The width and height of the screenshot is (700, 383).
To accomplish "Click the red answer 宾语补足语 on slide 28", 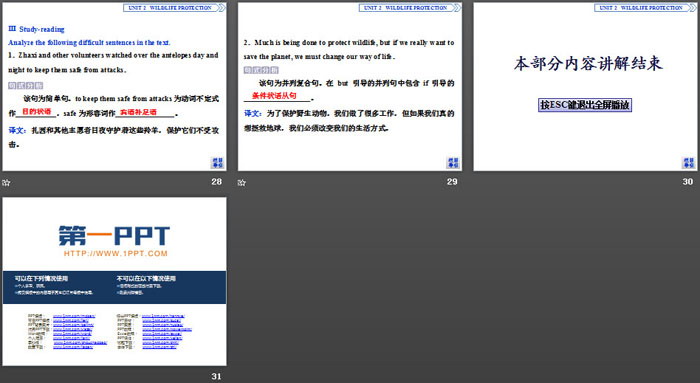I will coord(138,112).
